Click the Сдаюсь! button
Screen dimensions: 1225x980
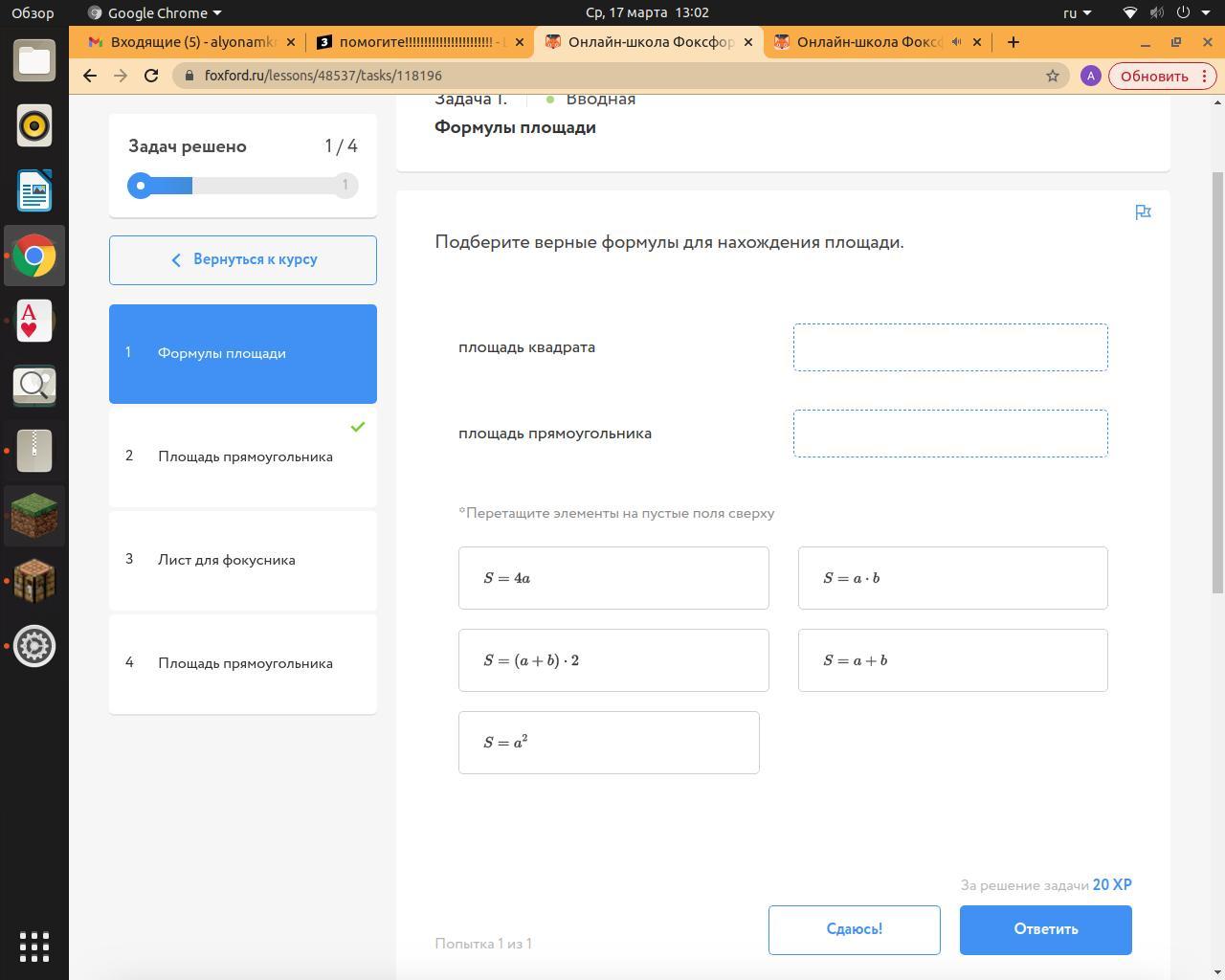coord(855,930)
